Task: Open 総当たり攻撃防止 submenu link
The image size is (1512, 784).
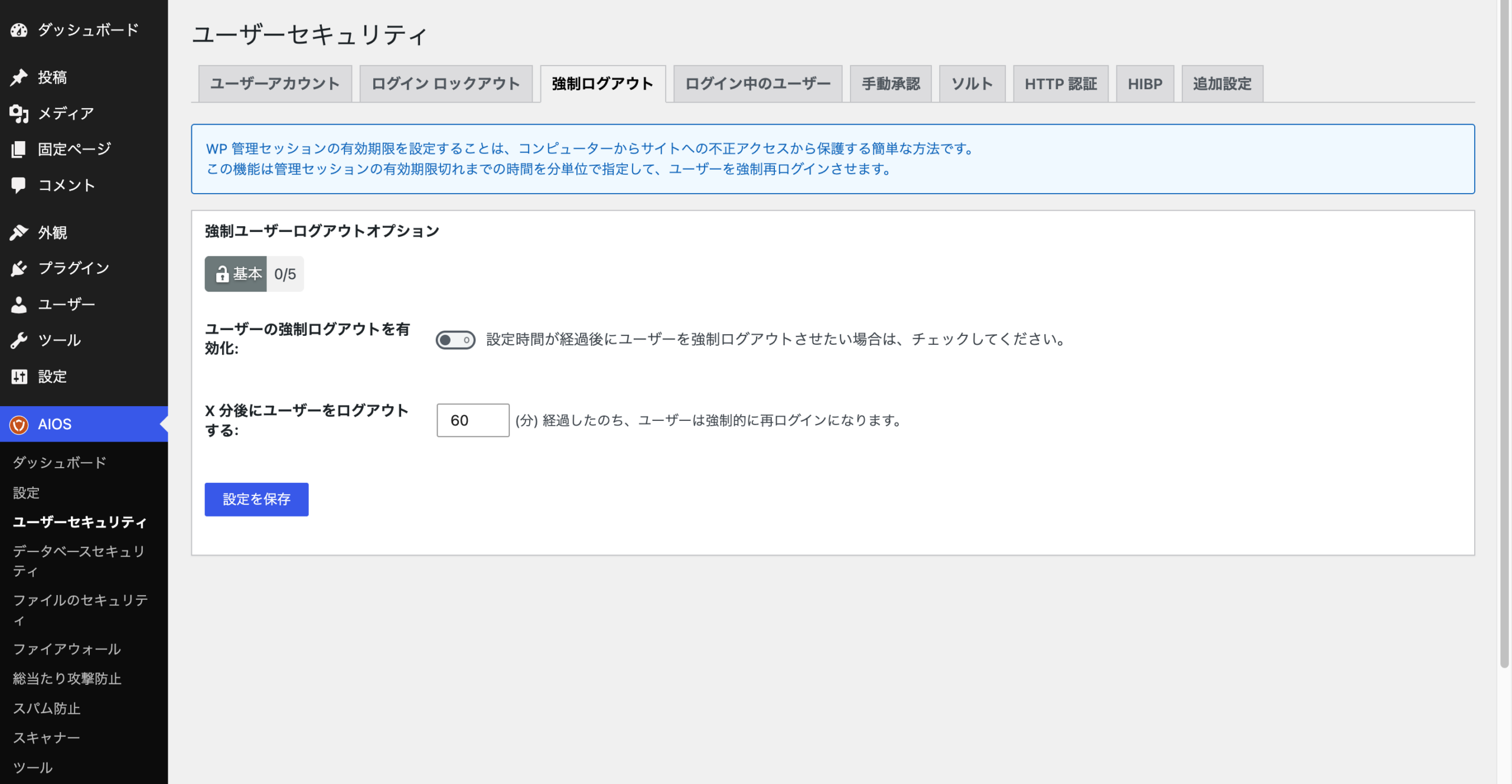Action: point(67,678)
